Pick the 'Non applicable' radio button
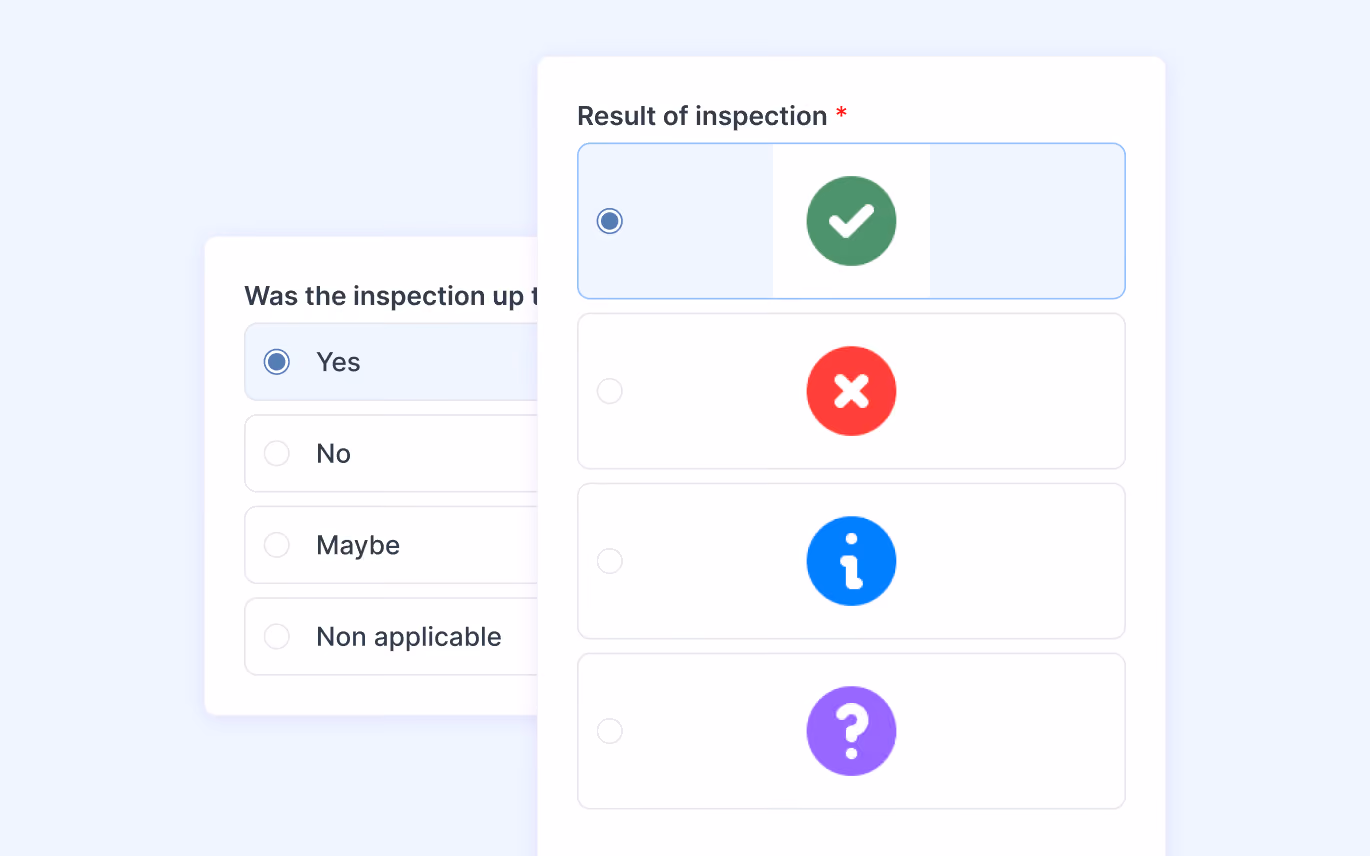The height and width of the screenshot is (856, 1370). point(277,636)
